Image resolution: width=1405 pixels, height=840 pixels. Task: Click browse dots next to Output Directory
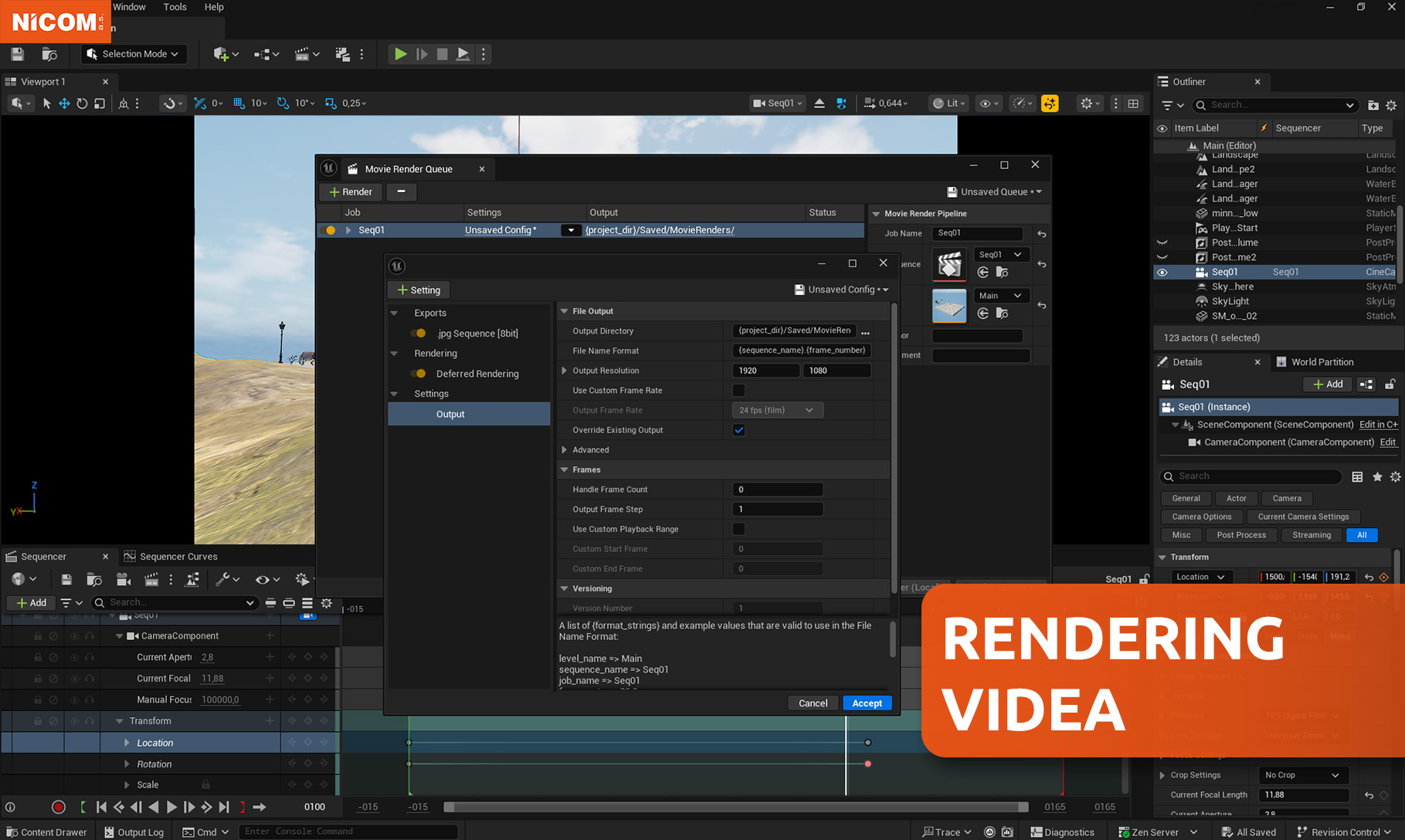[865, 331]
